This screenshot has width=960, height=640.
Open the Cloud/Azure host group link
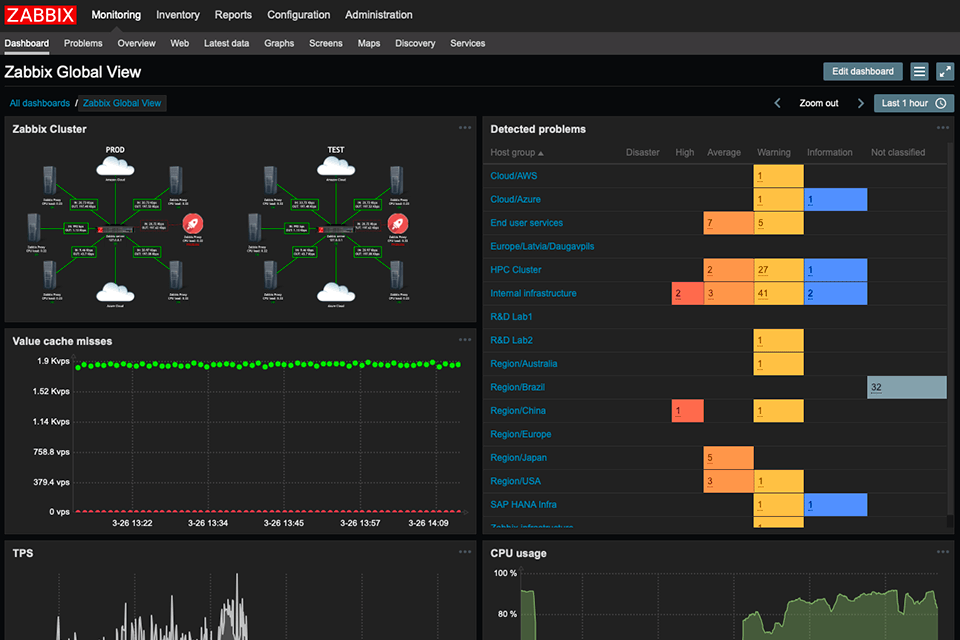click(x=515, y=199)
